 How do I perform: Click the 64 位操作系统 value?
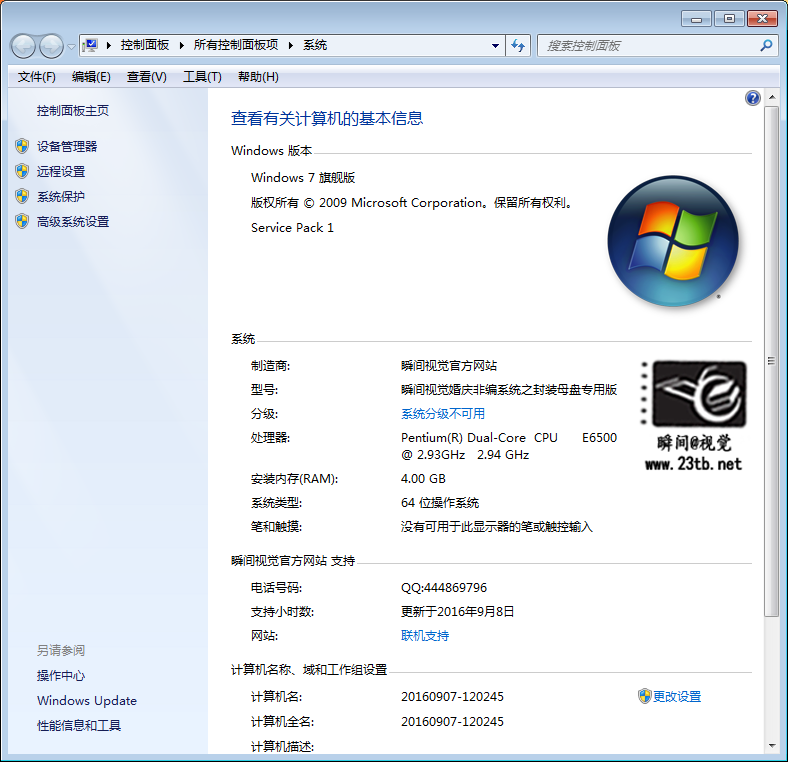440,503
